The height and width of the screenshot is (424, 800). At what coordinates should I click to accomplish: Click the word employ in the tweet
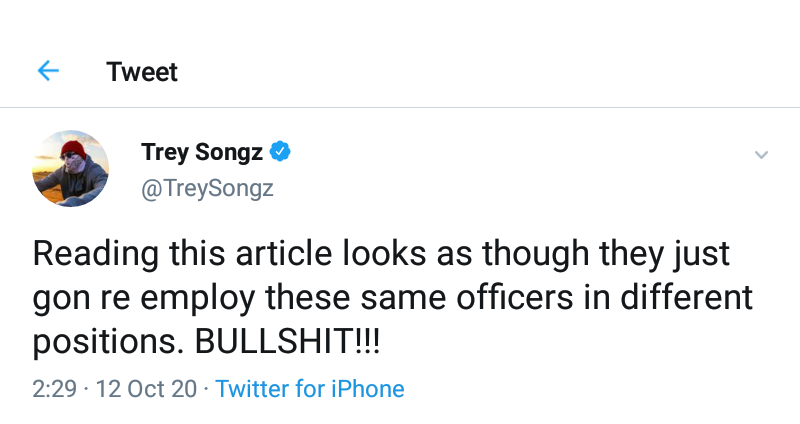click(221, 299)
